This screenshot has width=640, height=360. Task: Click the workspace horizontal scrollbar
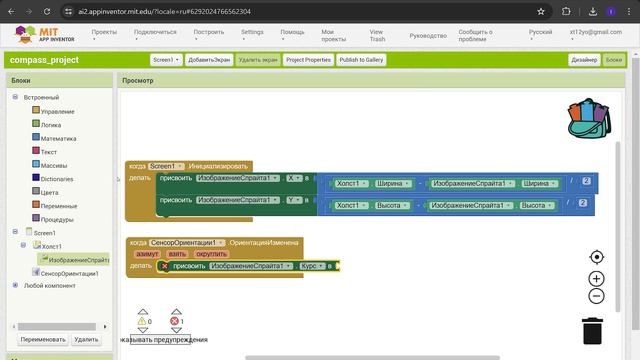click(372, 358)
